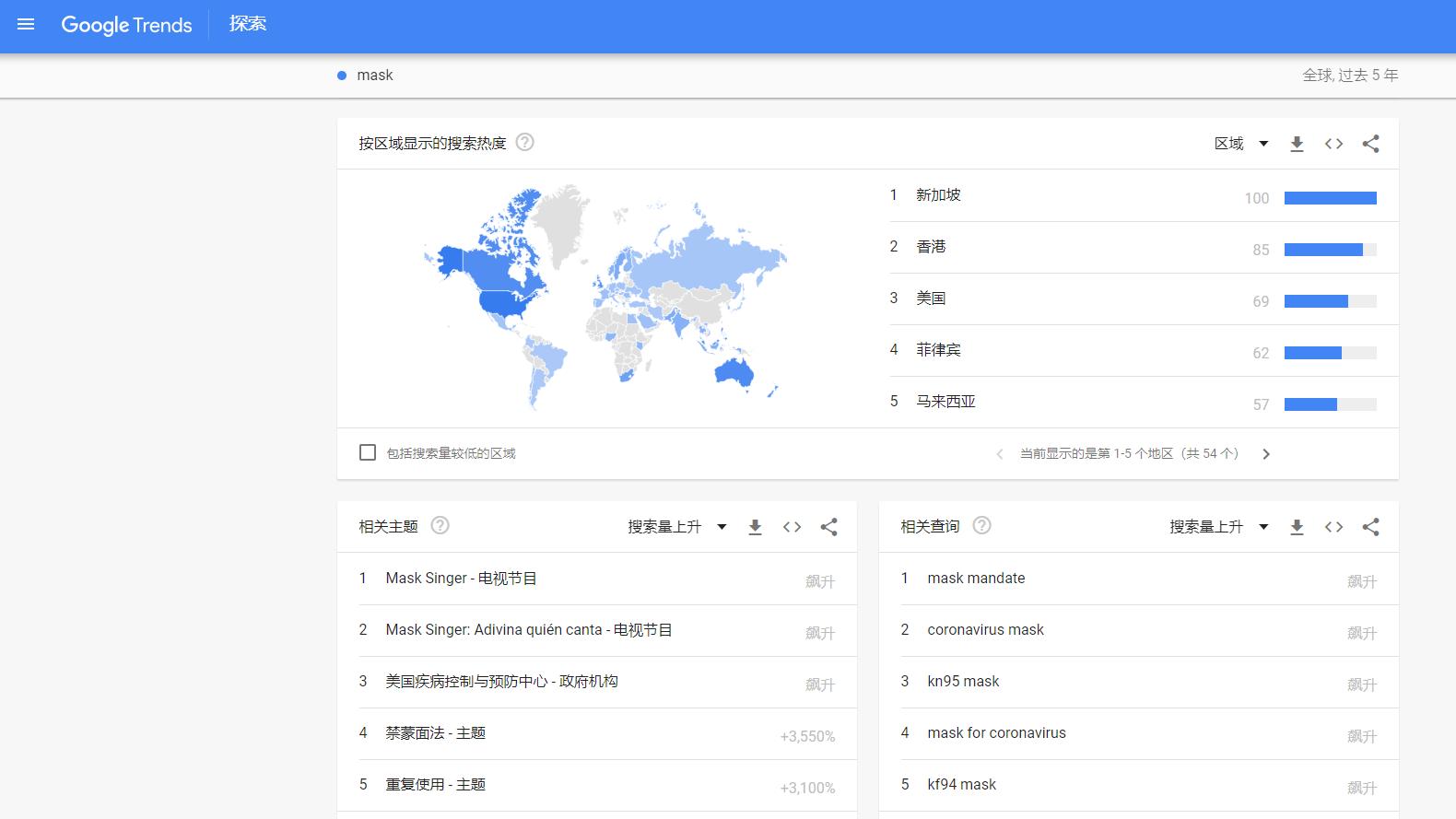Open 搜索量上升 dropdown in related queries
The width and height of the screenshot is (1456, 819).
(x=1219, y=527)
